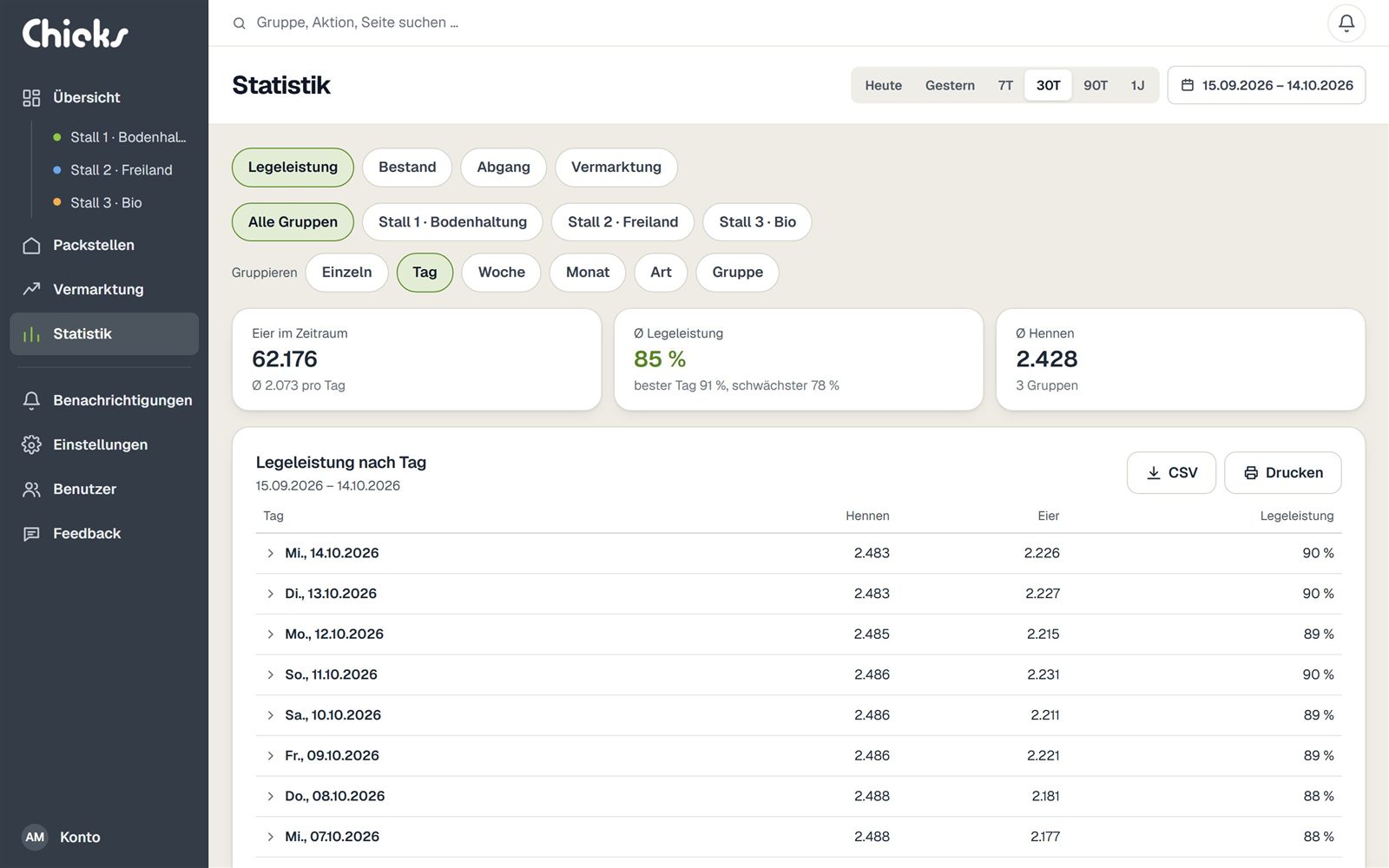Open the date range 15.09.2026 – 14.10.2026 picker
The height and width of the screenshot is (868, 1389).
(x=1267, y=85)
